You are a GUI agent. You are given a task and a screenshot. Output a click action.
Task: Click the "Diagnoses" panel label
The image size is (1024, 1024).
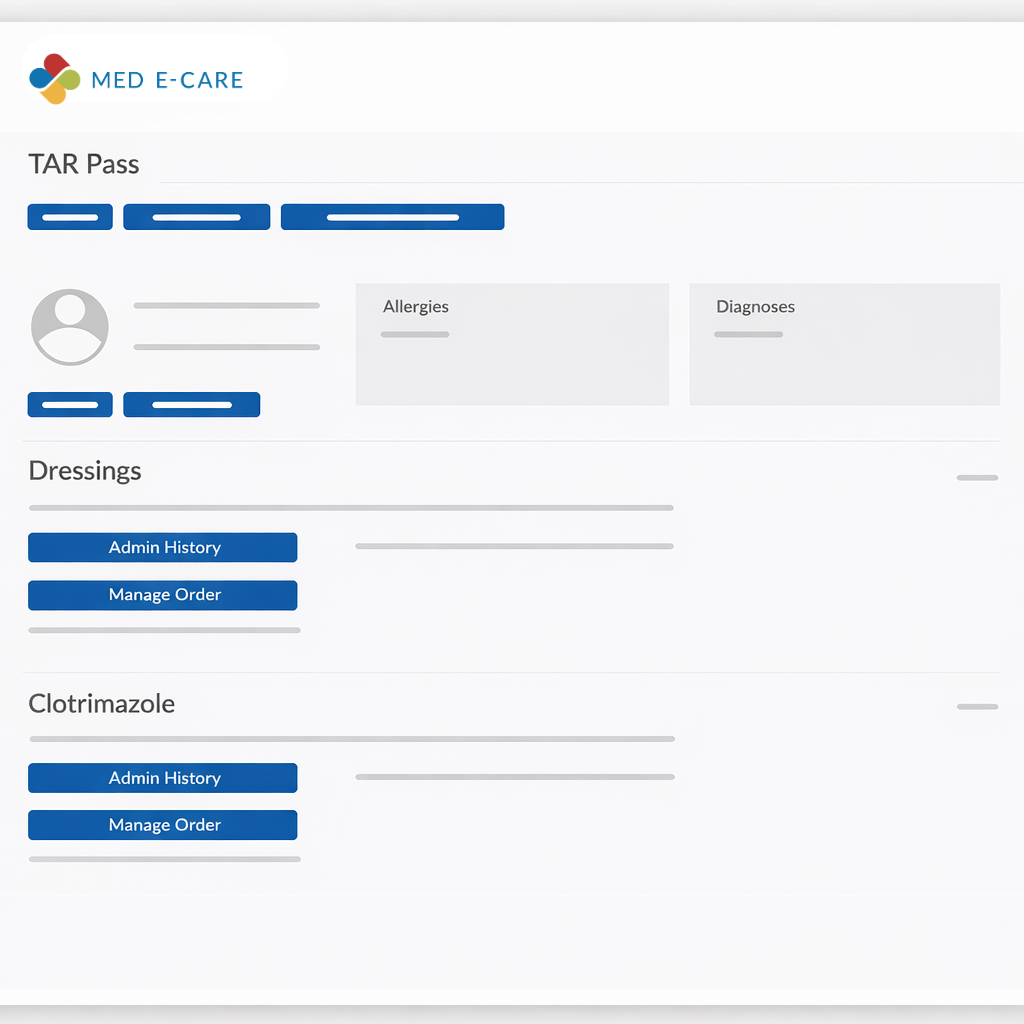click(x=755, y=307)
